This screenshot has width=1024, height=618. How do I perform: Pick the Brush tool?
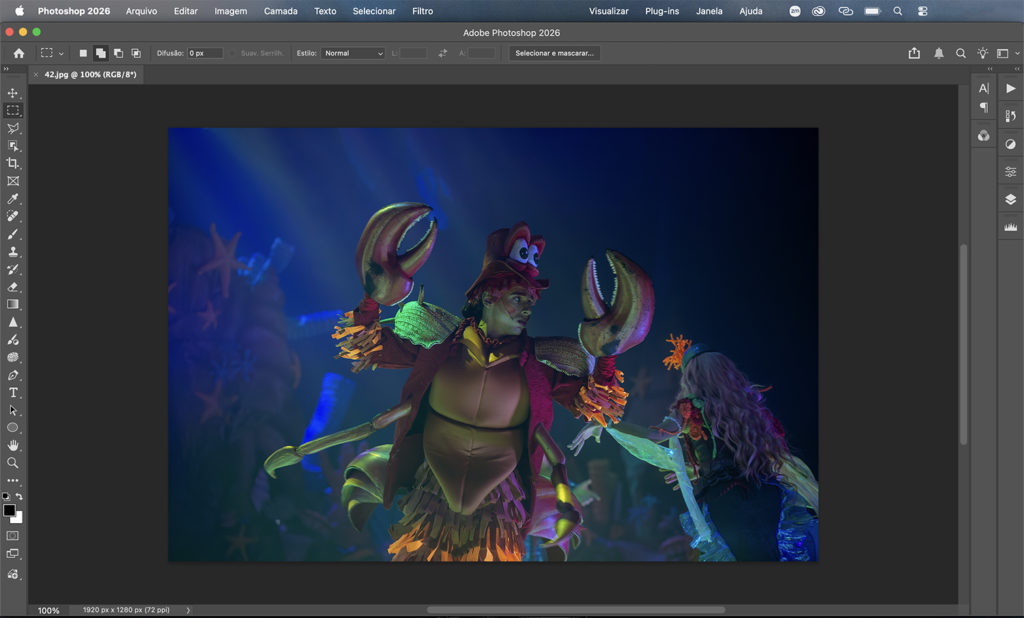[13, 234]
